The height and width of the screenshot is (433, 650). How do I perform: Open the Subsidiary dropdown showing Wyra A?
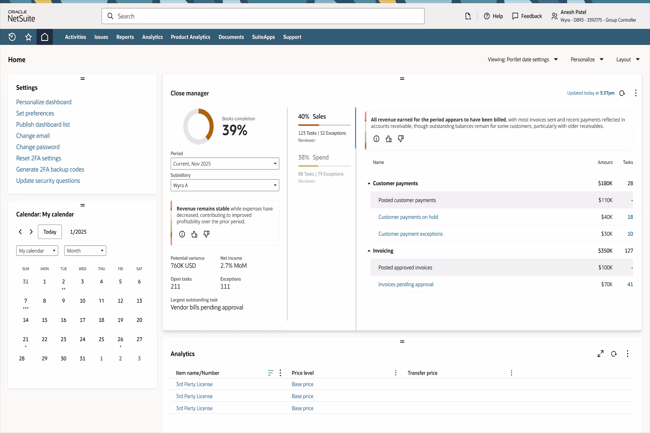(224, 185)
